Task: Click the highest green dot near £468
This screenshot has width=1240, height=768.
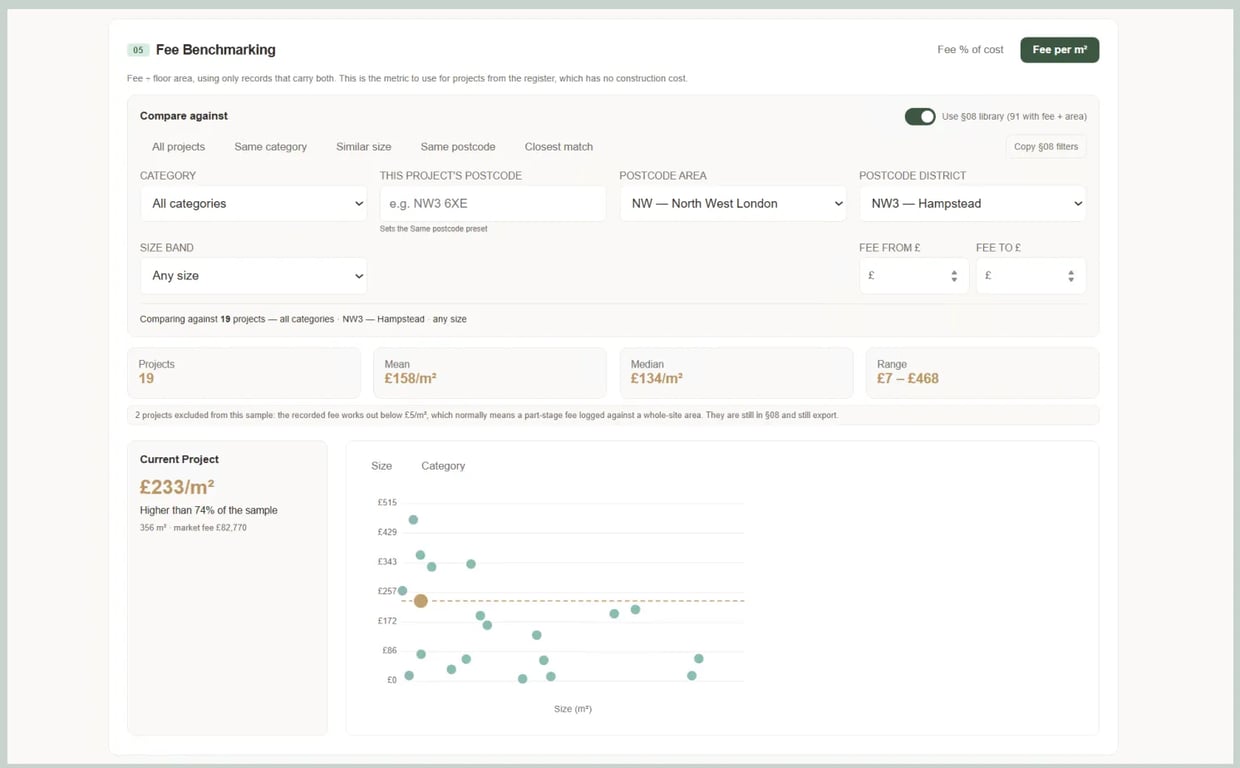Action: click(413, 520)
